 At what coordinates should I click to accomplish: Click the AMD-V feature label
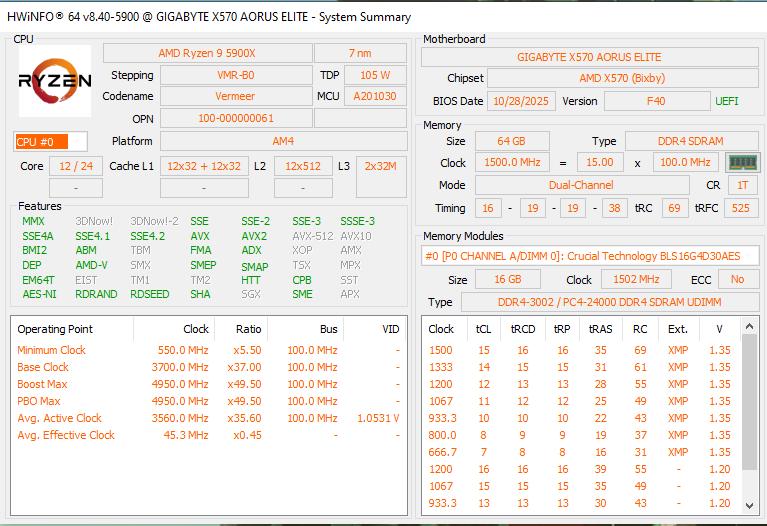pyautogui.click(x=91, y=265)
